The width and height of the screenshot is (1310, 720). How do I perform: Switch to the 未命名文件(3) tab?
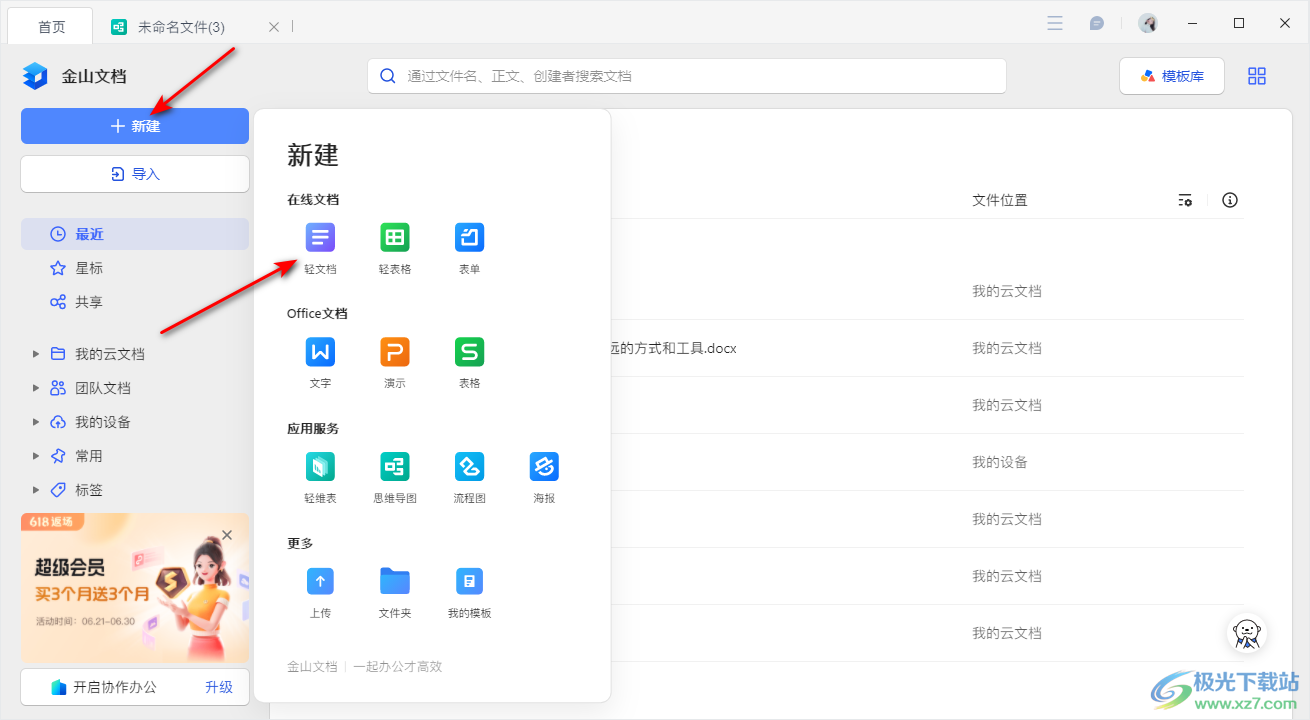[x=180, y=27]
